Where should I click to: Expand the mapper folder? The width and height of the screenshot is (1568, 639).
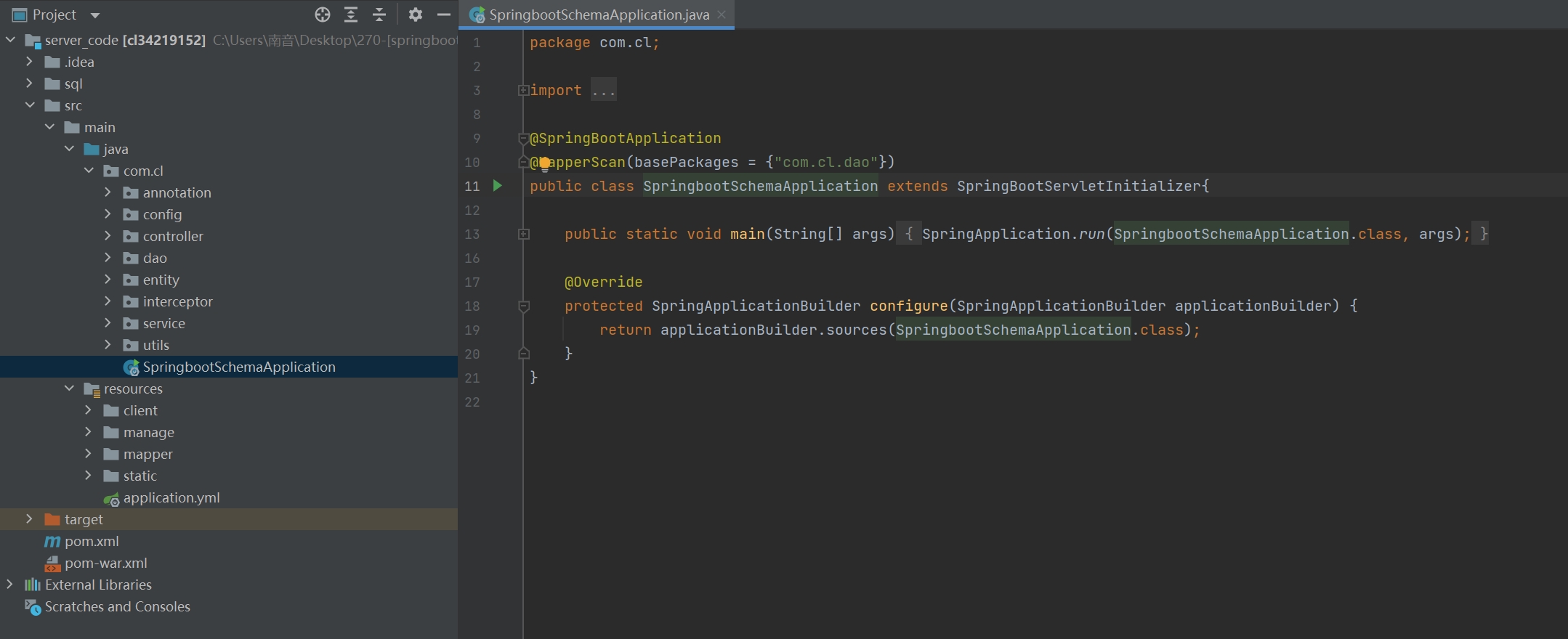coord(89,454)
